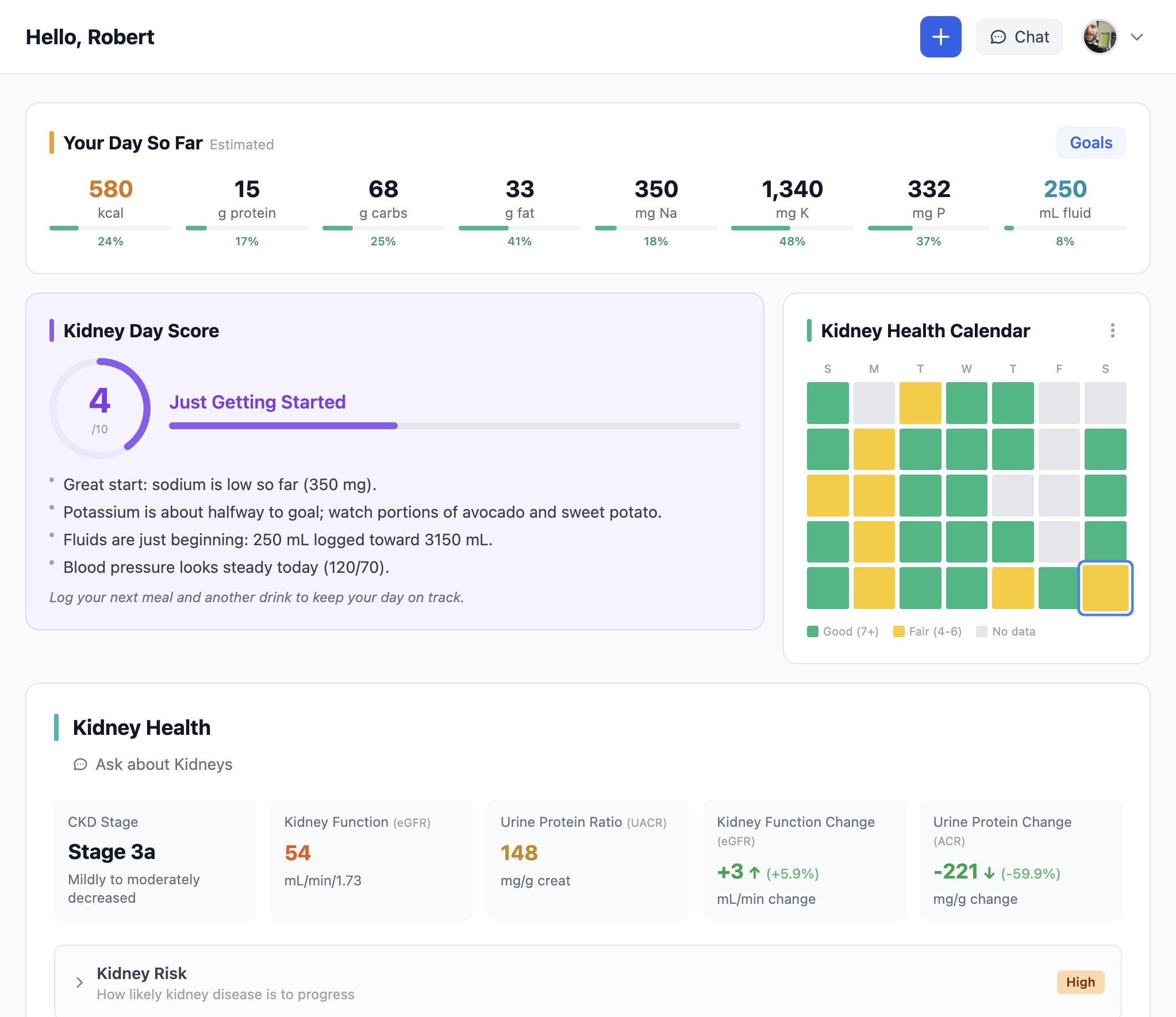
Task: Click the eGFR change up arrow icon
Action: (x=755, y=873)
